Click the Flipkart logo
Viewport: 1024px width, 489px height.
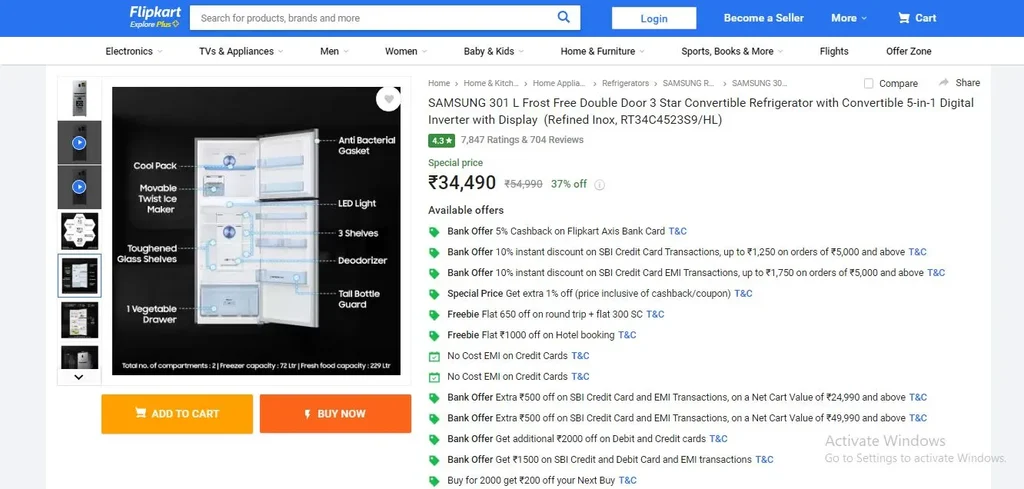(155, 12)
